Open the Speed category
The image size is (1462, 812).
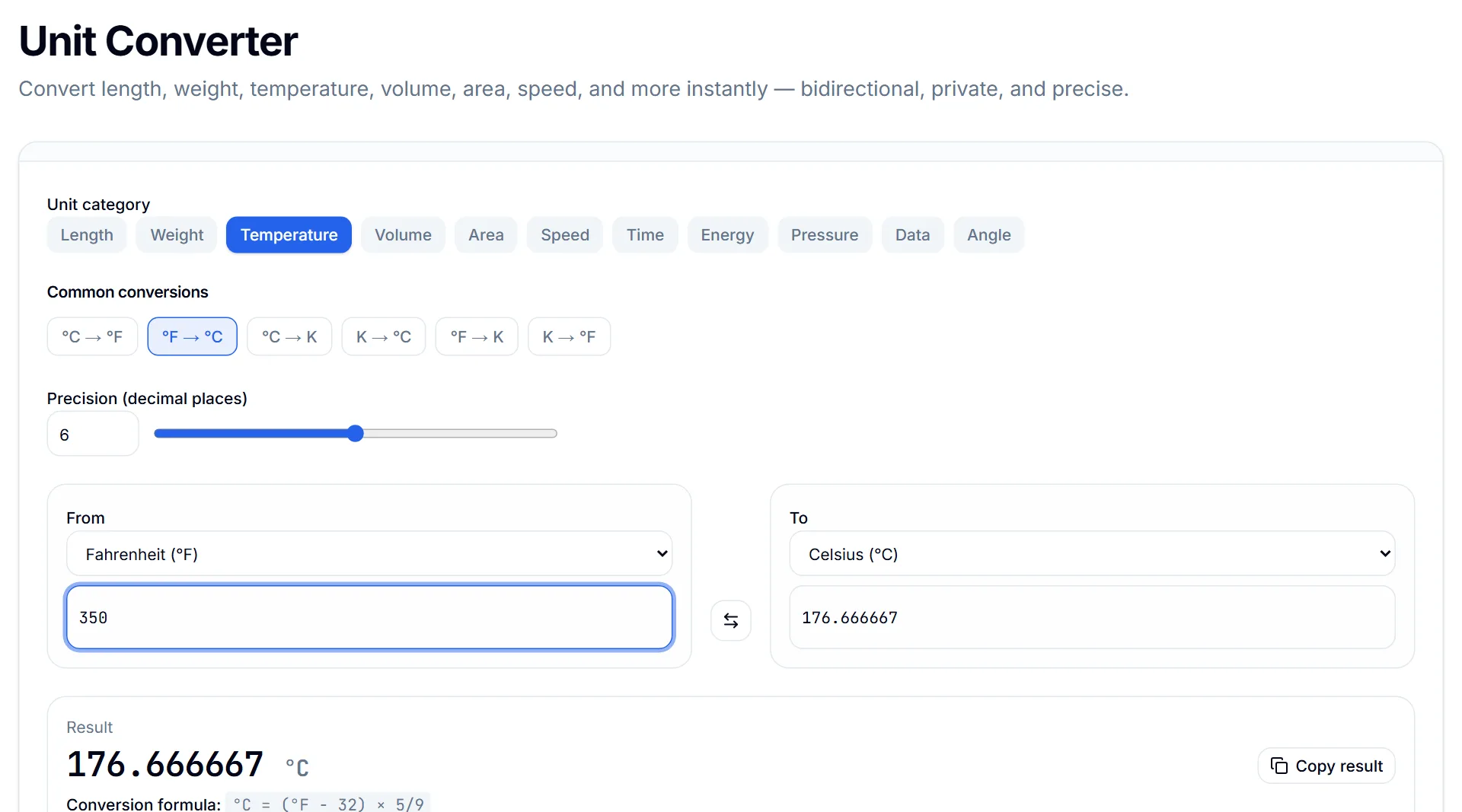click(565, 235)
